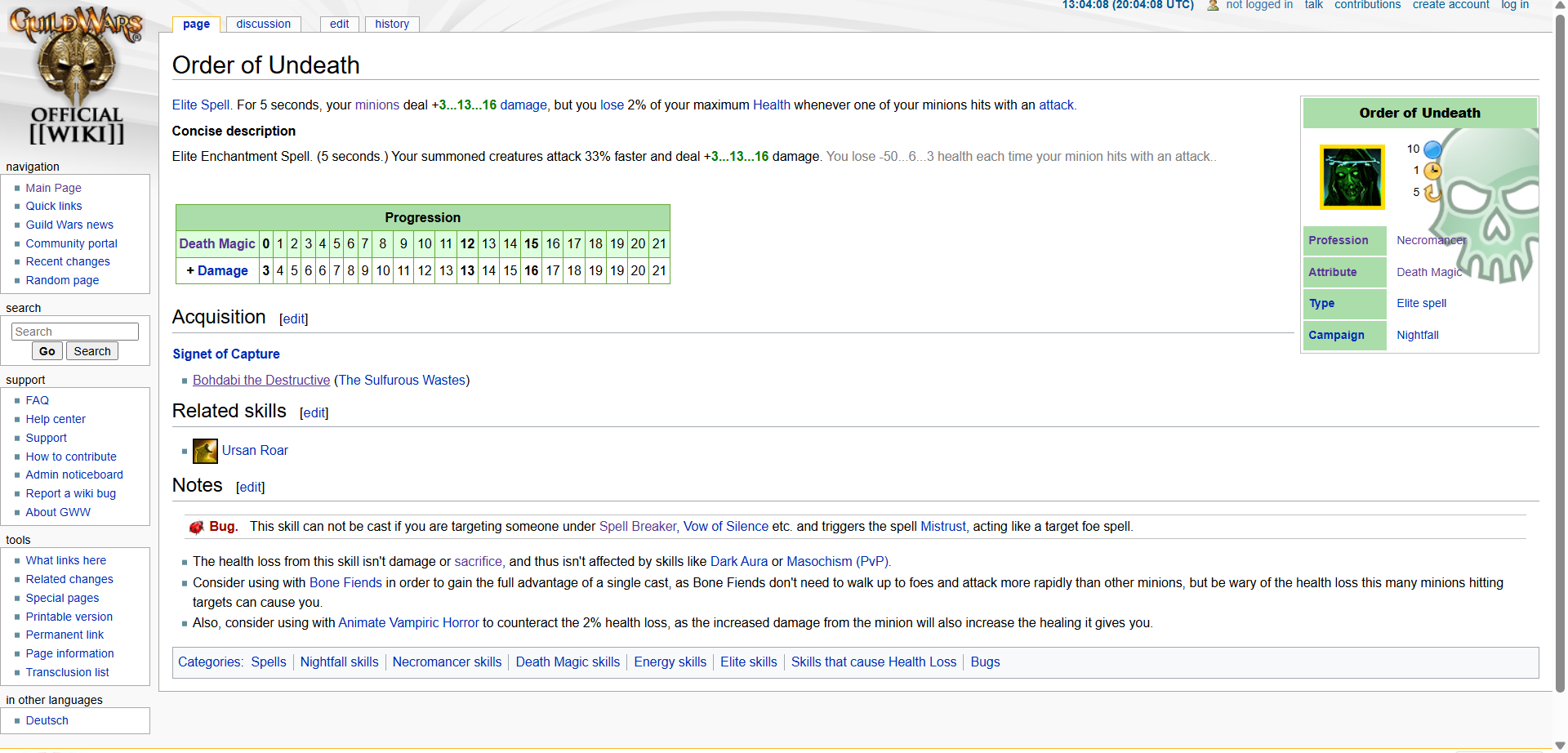Click create account
This screenshot has height=753, width=1568.
point(1450,5)
